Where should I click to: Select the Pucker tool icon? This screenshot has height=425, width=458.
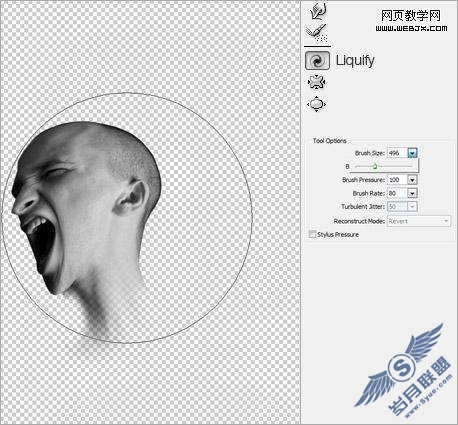(316, 82)
